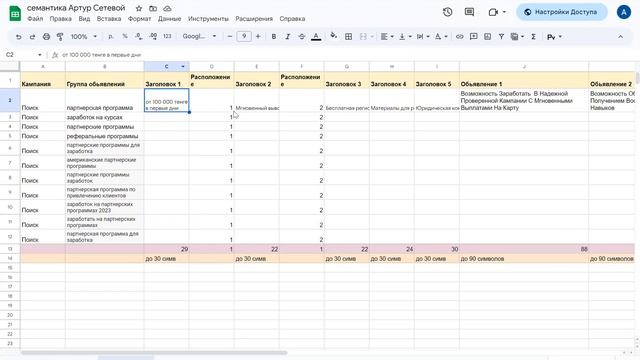
Task: Click cell 'заработок на курсах'
Action: click(x=104, y=117)
